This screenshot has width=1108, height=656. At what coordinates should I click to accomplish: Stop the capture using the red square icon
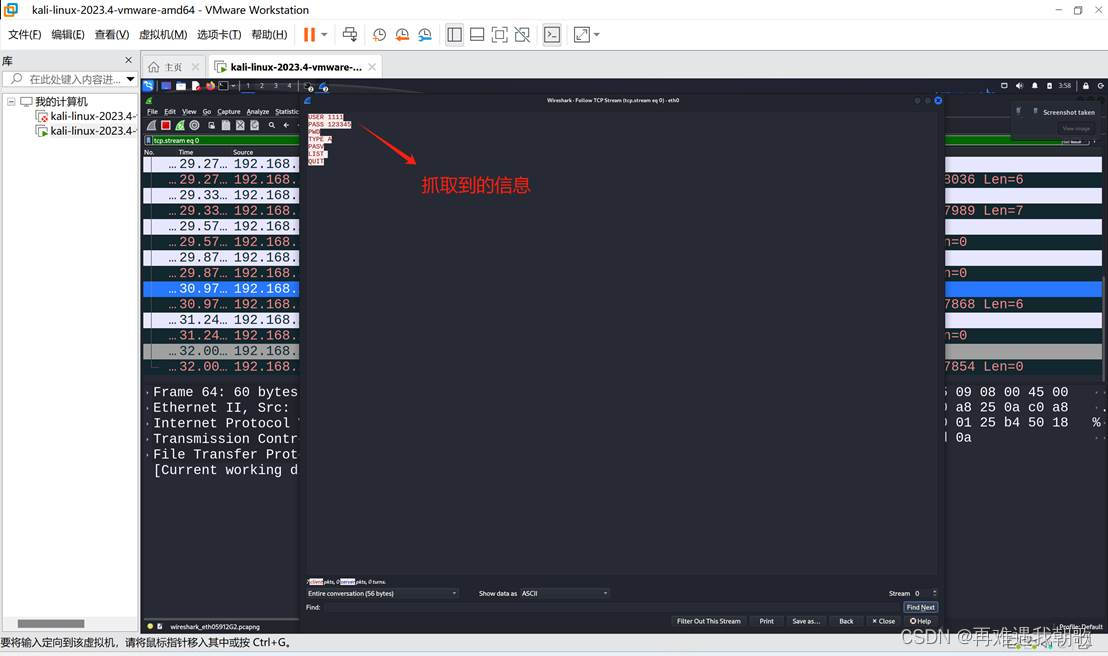[165, 125]
